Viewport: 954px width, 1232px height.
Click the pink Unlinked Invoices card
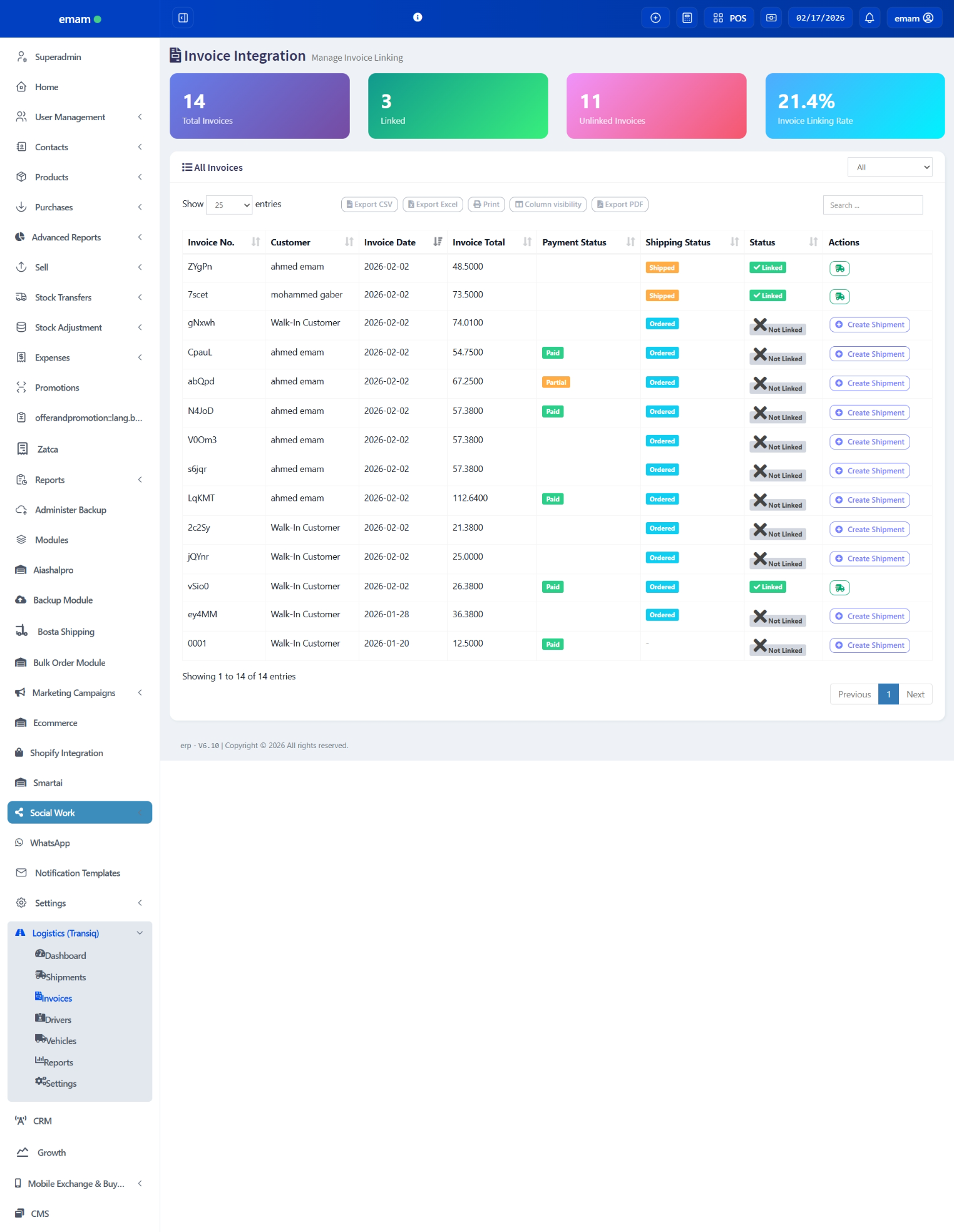[x=656, y=106]
